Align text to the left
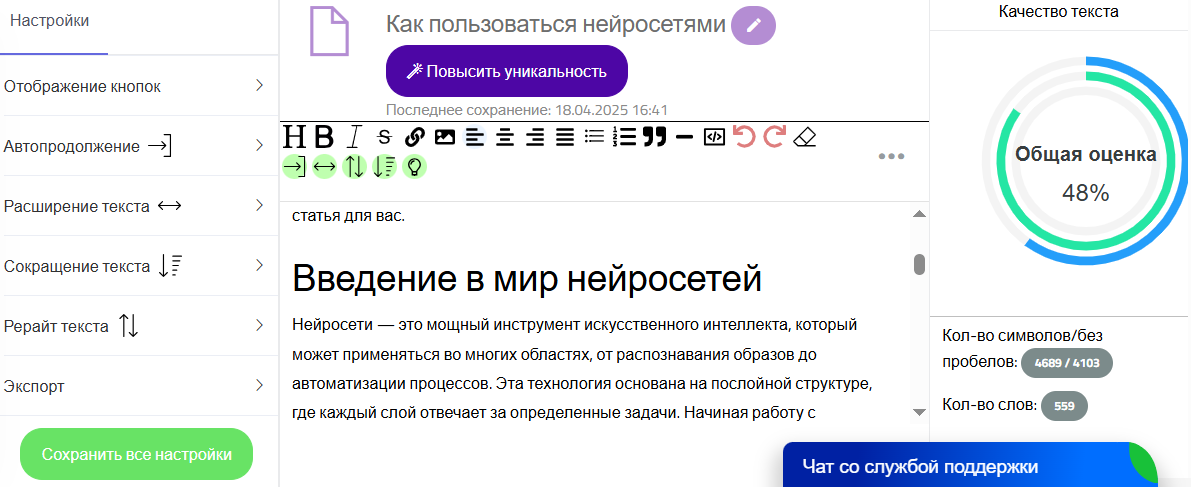Screen dimensions: 1191x487 point(474,137)
